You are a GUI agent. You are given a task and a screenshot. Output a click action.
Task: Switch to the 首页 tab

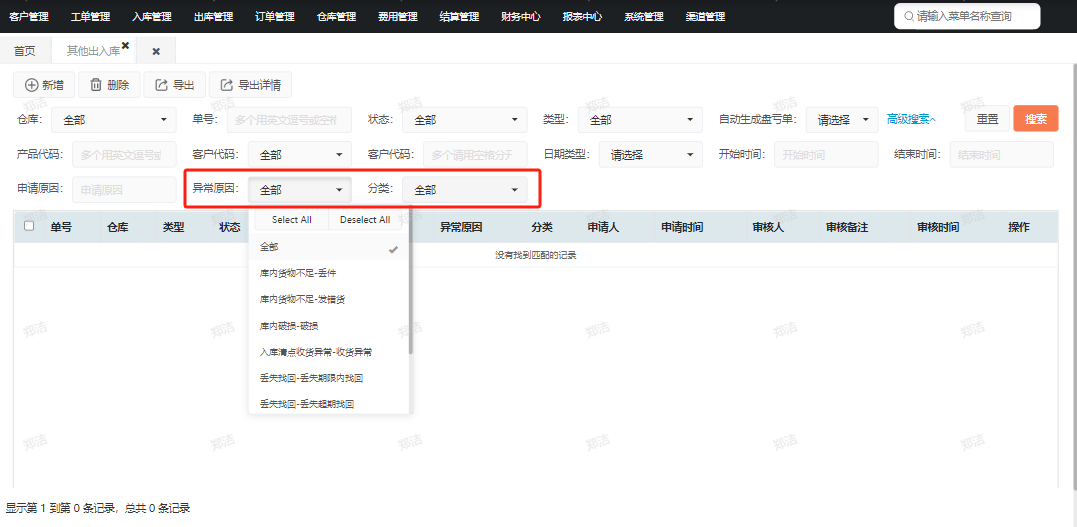click(25, 51)
